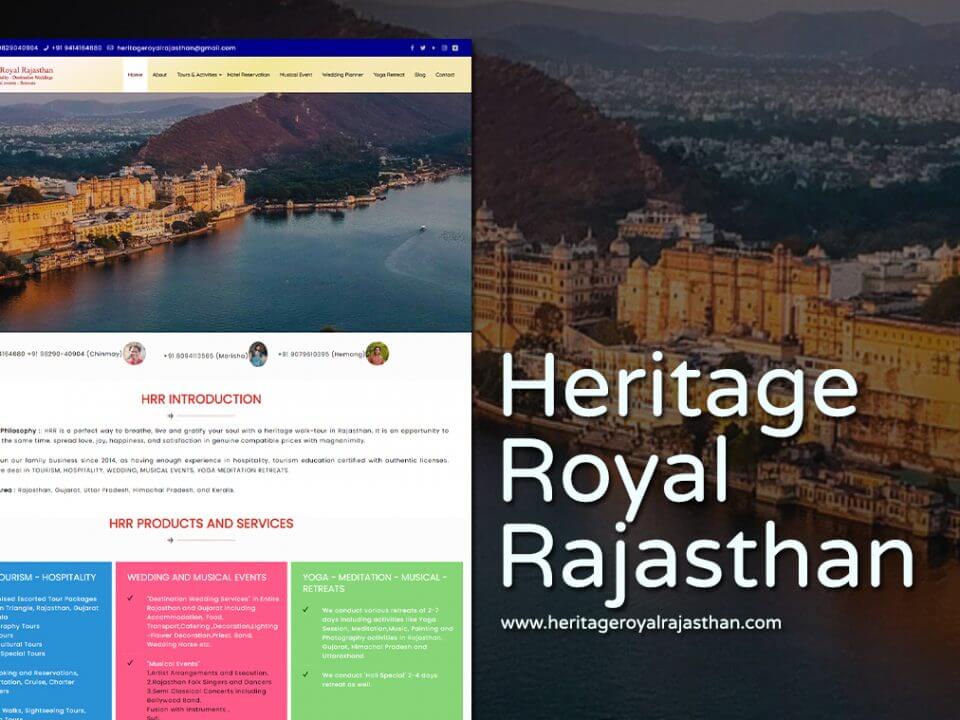Screen dimensions: 960x720
Task: Click the checkmark beside 'Destination Wedding Services'
Action: (130, 598)
